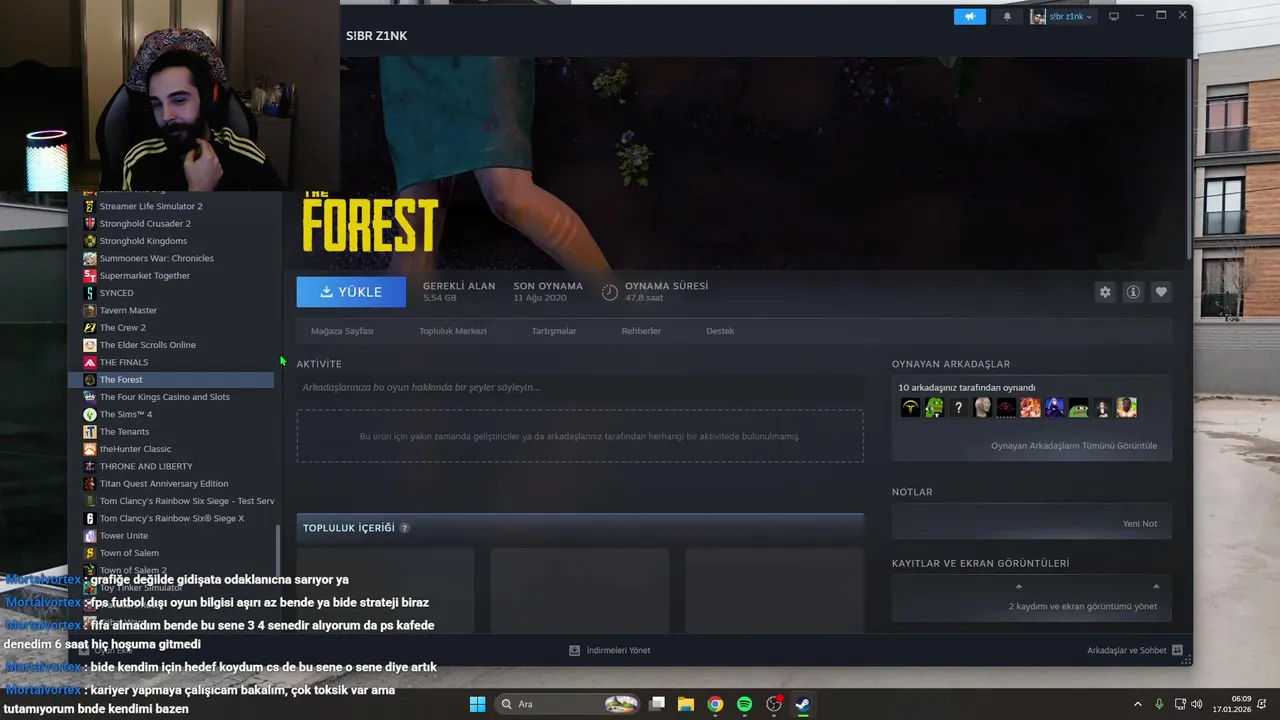
Task: Open the Steam announcements megaphone icon
Action: pyautogui.click(x=969, y=16)
